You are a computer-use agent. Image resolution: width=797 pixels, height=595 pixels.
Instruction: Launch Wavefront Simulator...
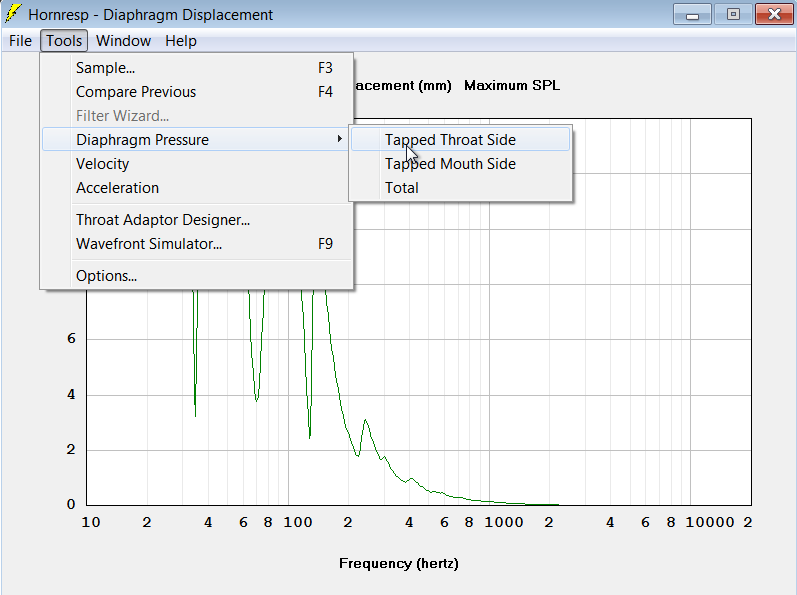197,243
